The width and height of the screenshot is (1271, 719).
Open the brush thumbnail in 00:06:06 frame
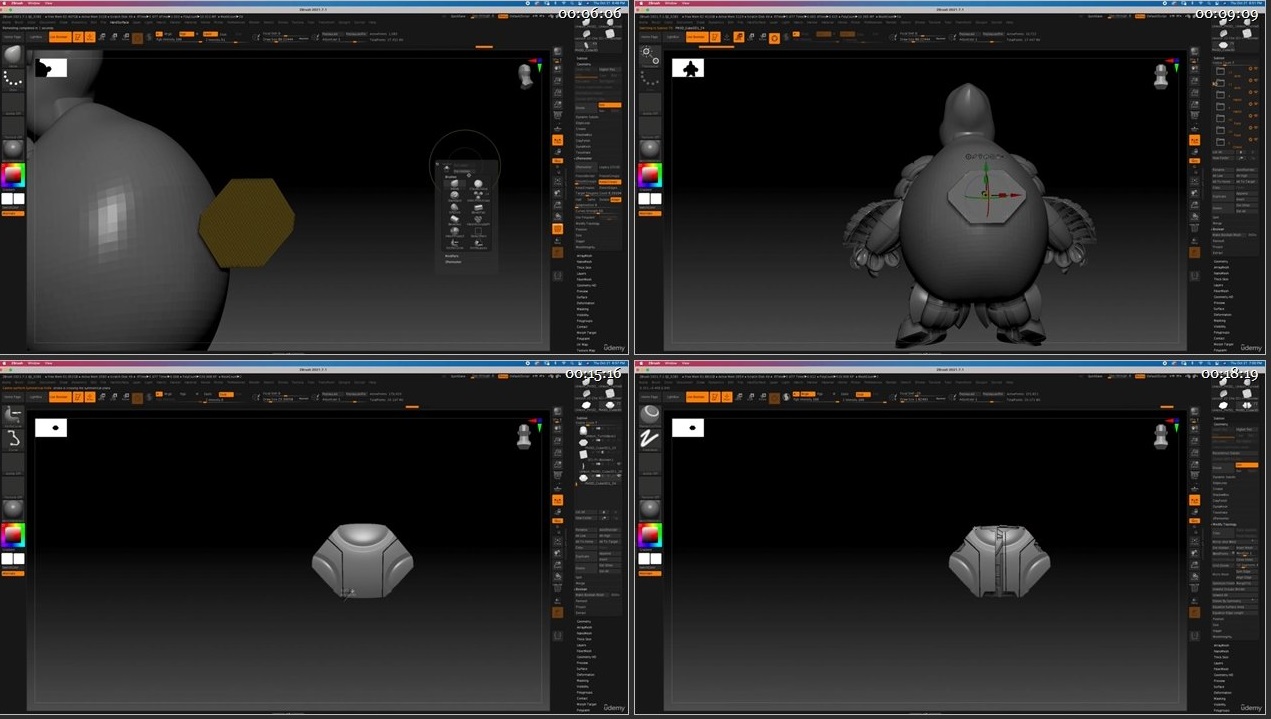pos(12,55)
